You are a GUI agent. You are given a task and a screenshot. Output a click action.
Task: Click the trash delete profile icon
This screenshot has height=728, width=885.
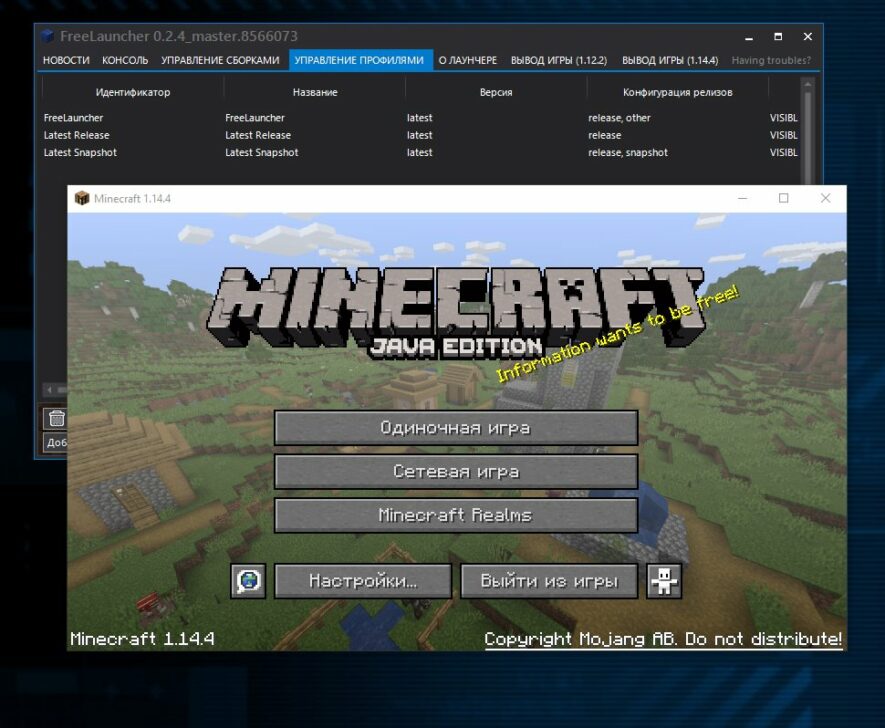57,418
